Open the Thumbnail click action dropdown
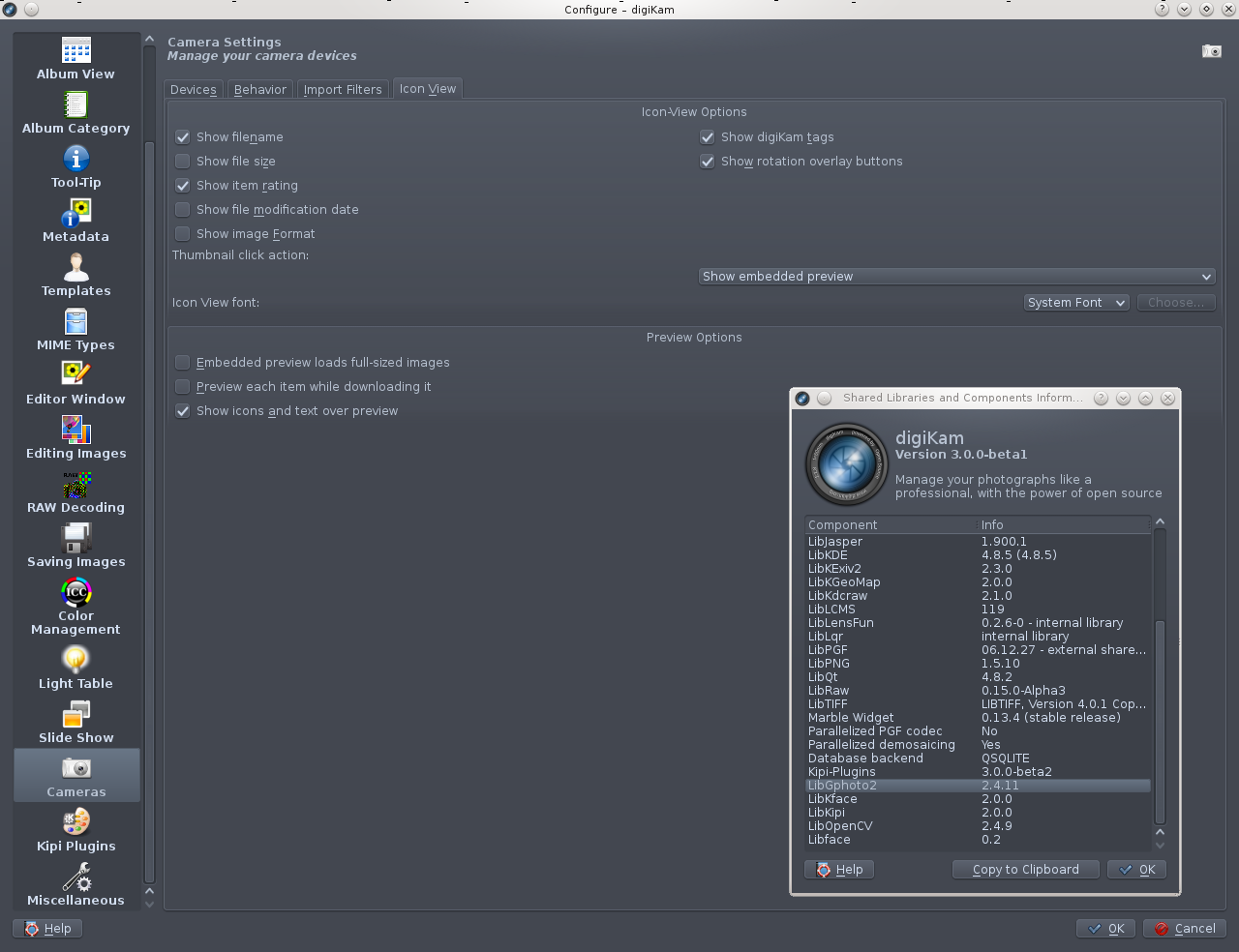The width and height of the screenshot is (1239, 952). (955, 276)
